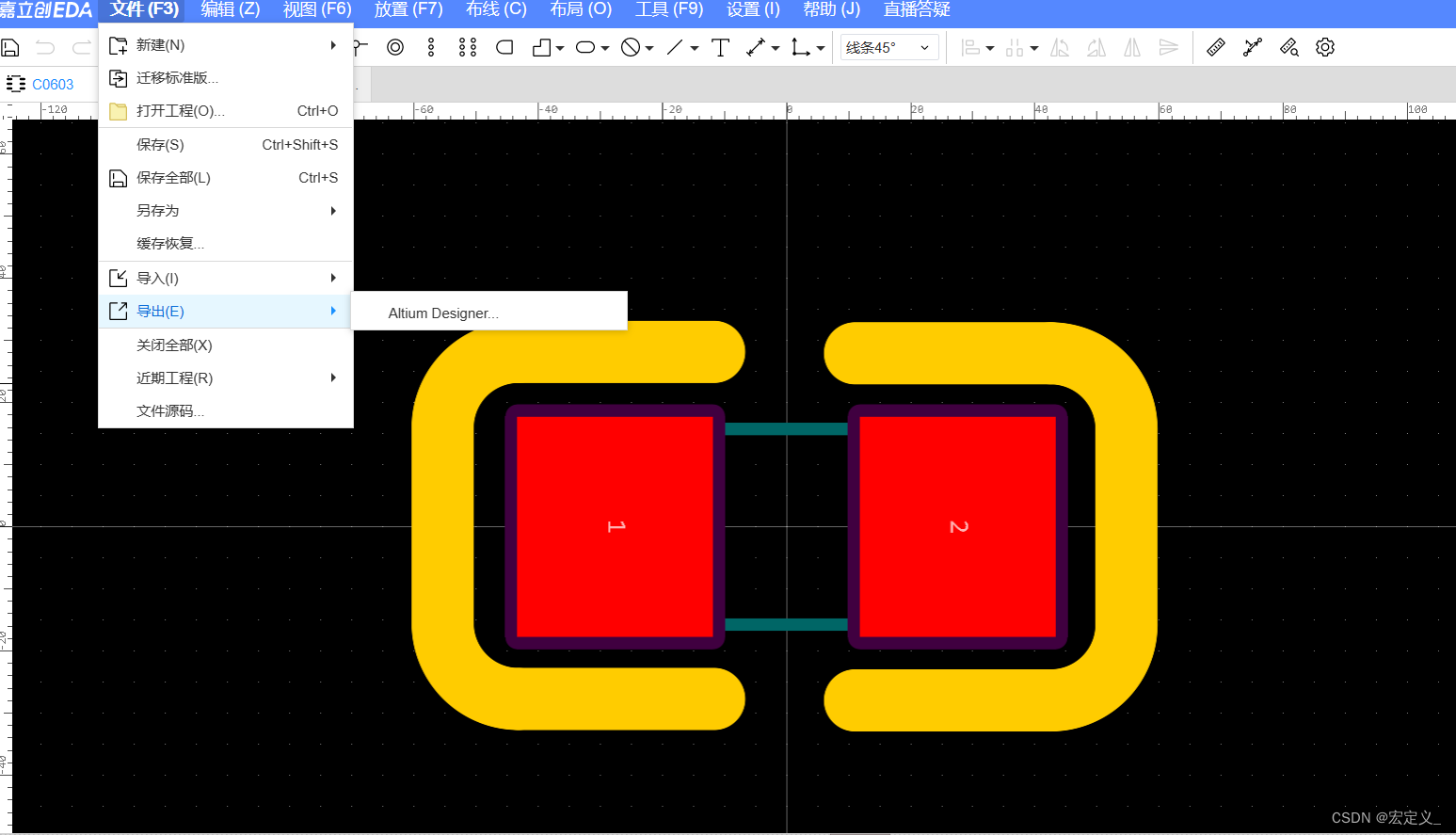
Task: Expand the 另存为 submenu
Action: click(226, 211)
